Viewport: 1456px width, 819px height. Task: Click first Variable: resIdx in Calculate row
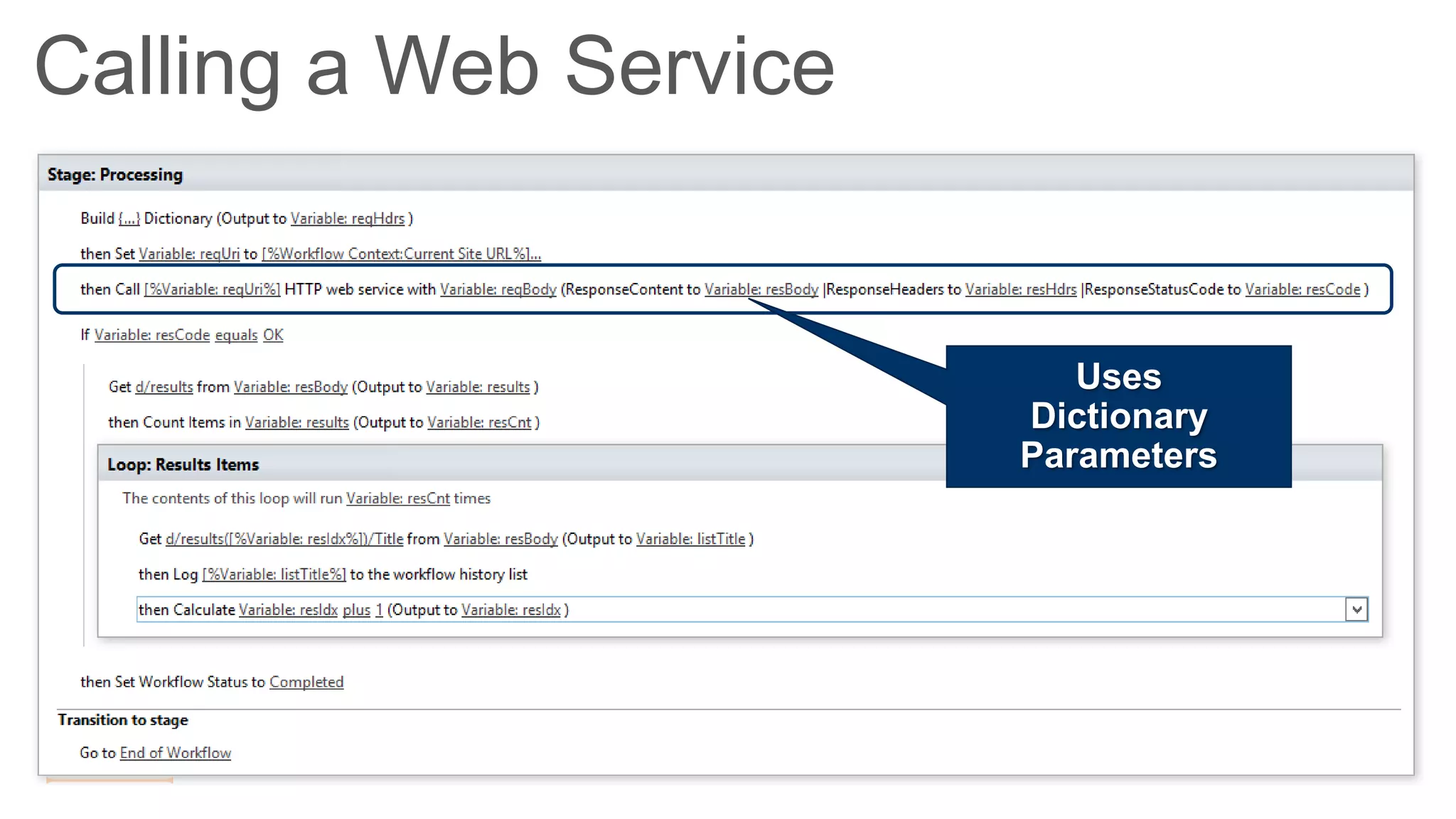(288, 610)
